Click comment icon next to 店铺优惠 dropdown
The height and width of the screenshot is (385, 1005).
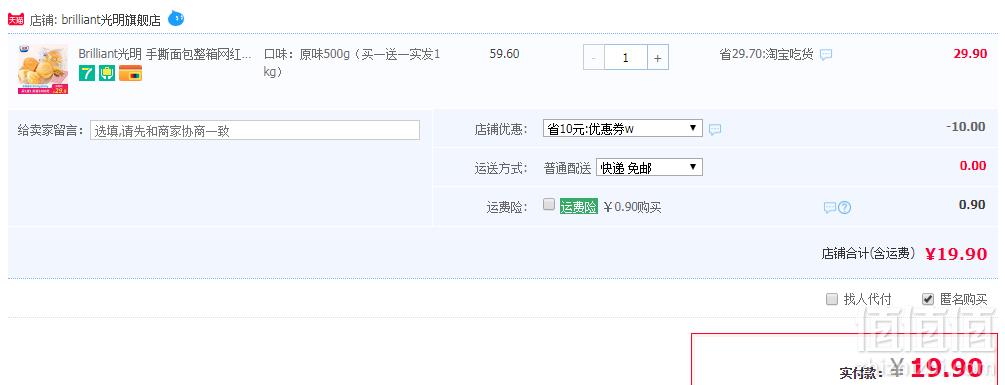point(715,129)
